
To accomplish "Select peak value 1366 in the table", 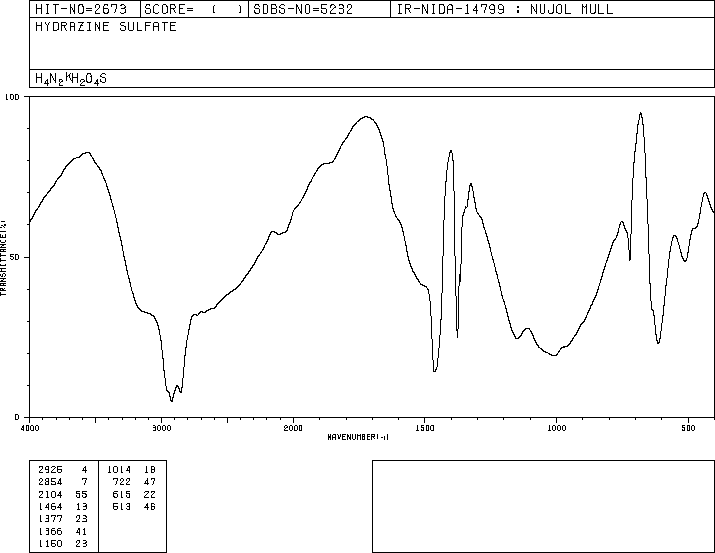I will 50,531.
